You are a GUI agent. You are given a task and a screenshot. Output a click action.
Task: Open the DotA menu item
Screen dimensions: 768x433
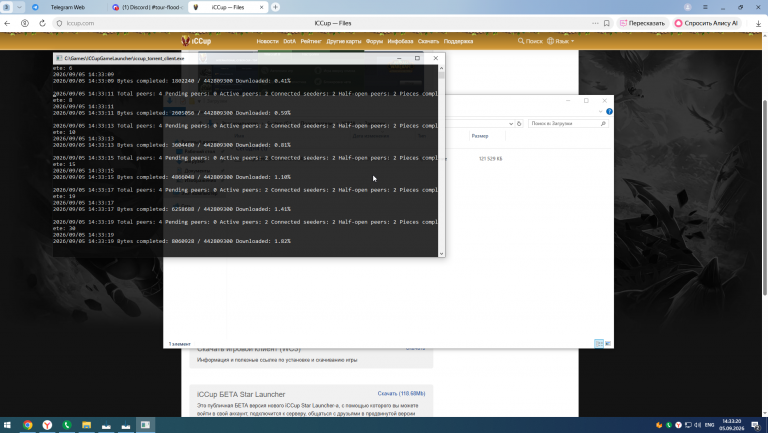(289, 42)
